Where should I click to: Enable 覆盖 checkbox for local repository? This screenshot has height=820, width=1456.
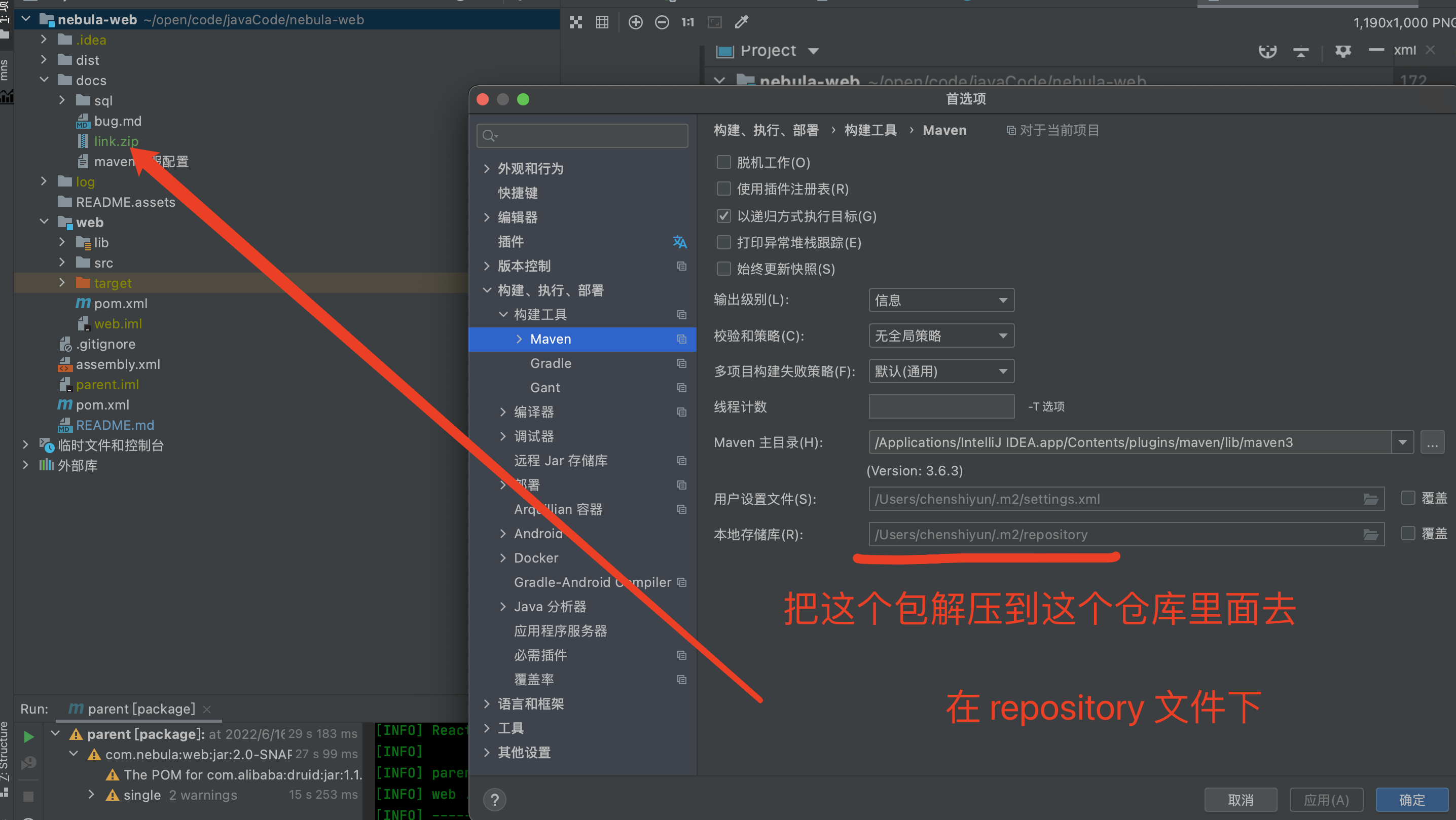point(1408,534)
